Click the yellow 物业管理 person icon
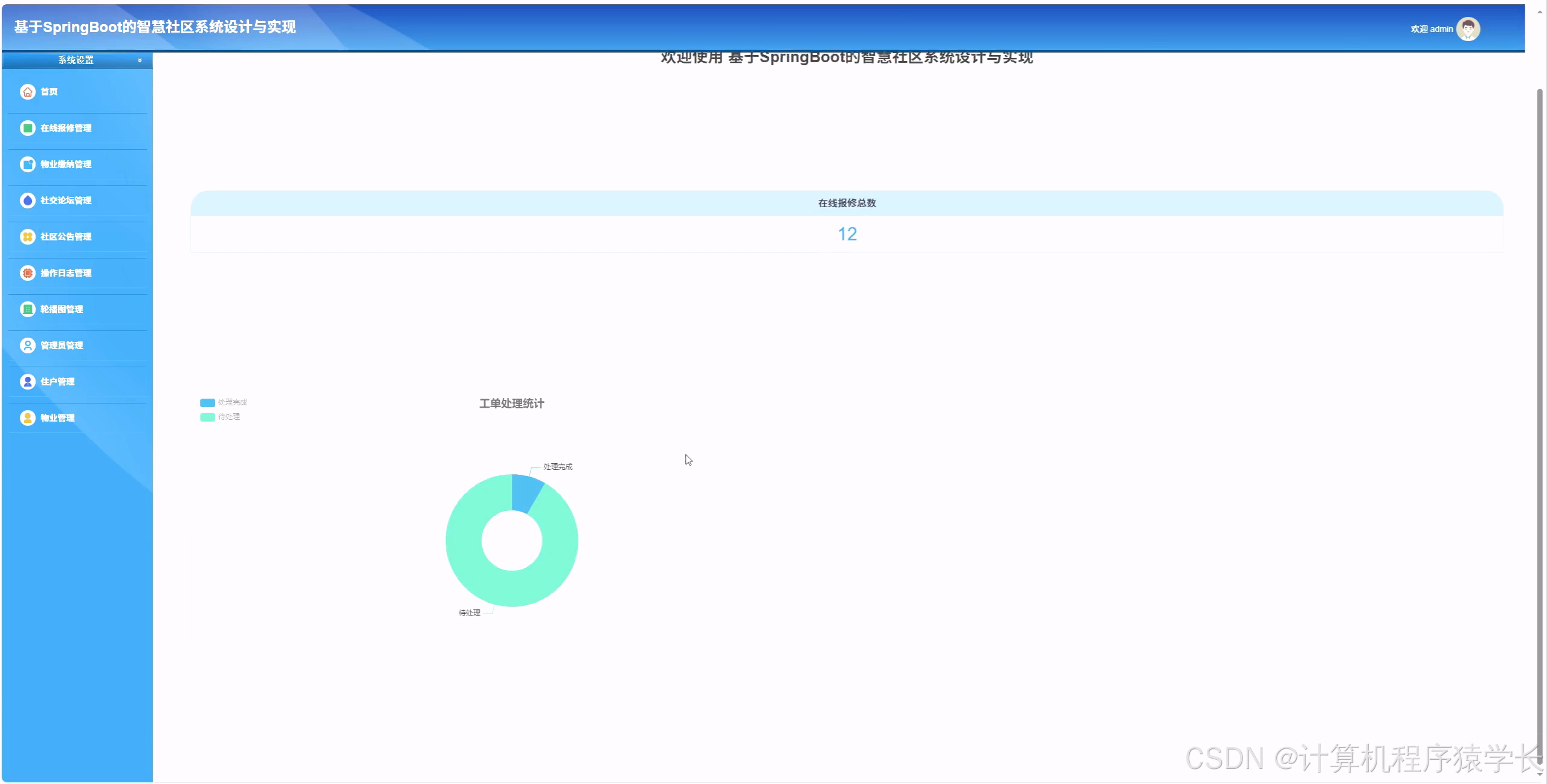This screenshot has height=784, width=1547. (27, 418)
